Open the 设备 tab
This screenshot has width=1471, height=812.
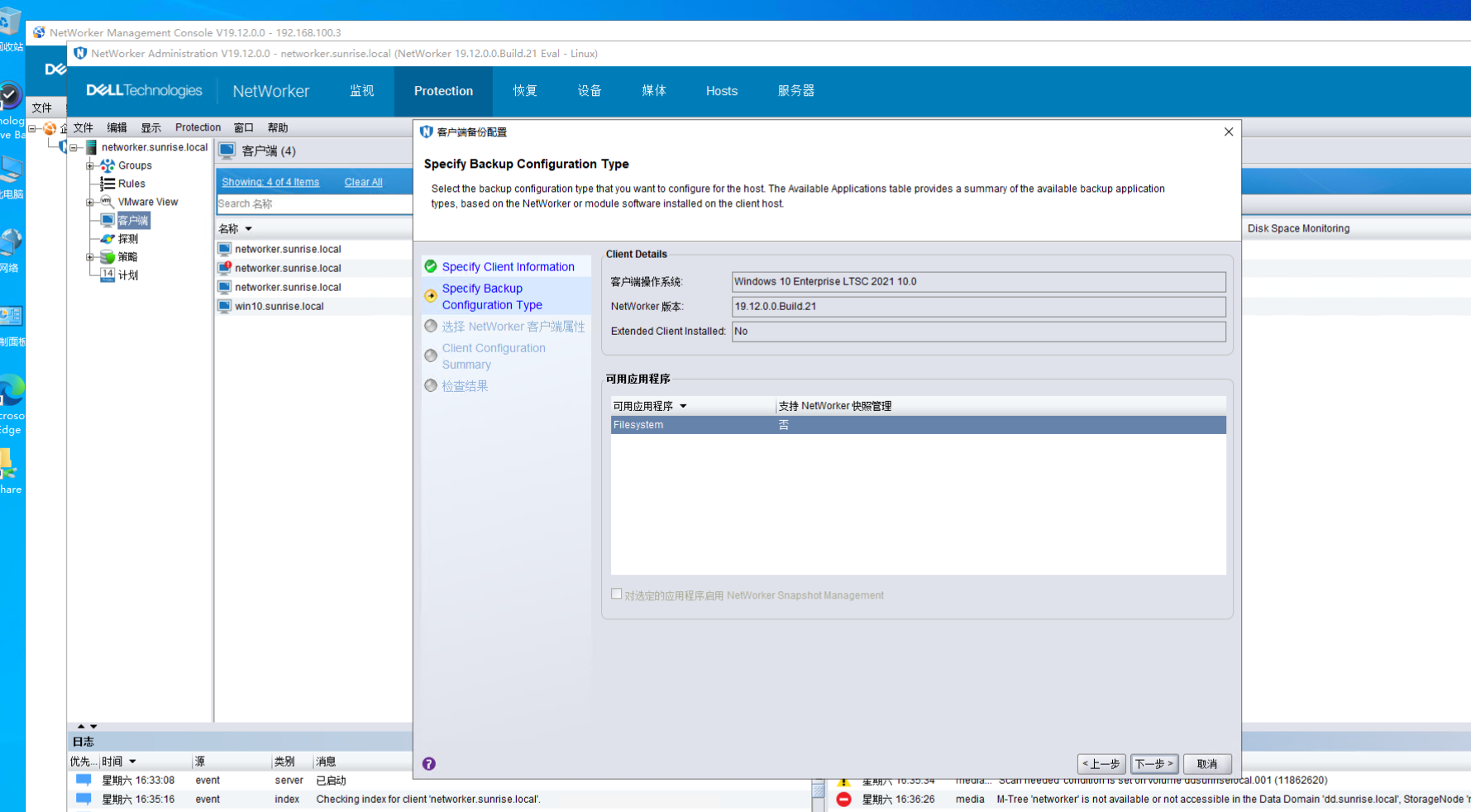pyautogui.click(x=590, y=91)
